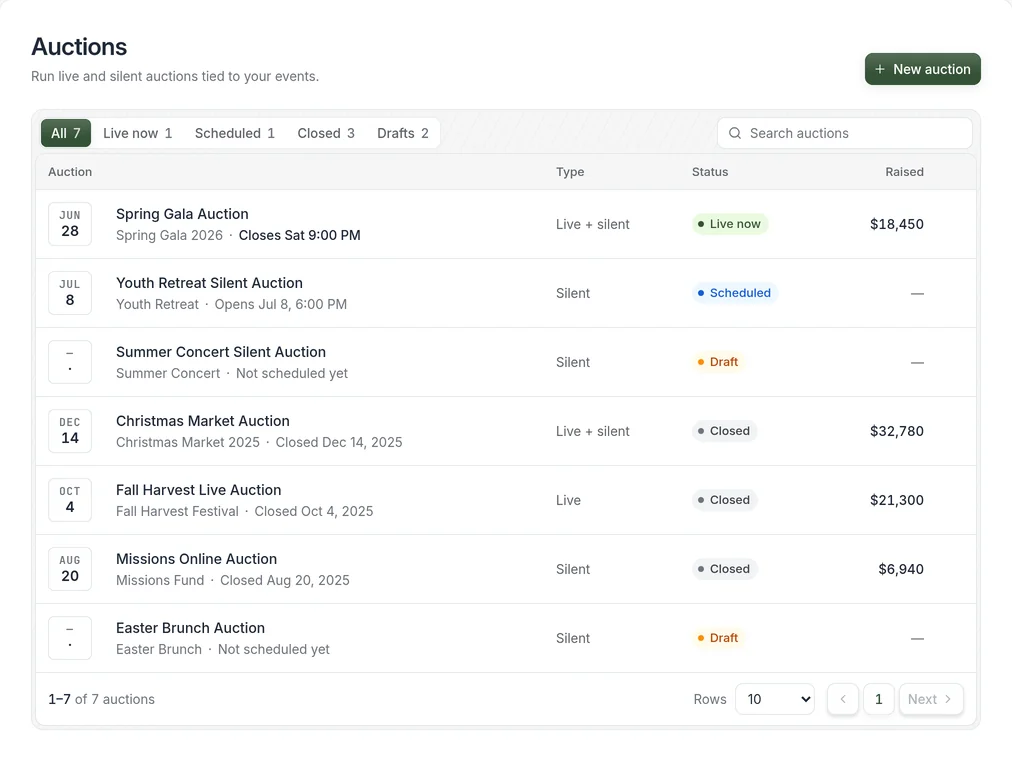The height and width of the screenshot is (762, 1012).
Task: Open the Aug 20 date badge
Action: [x=70, y=569]
